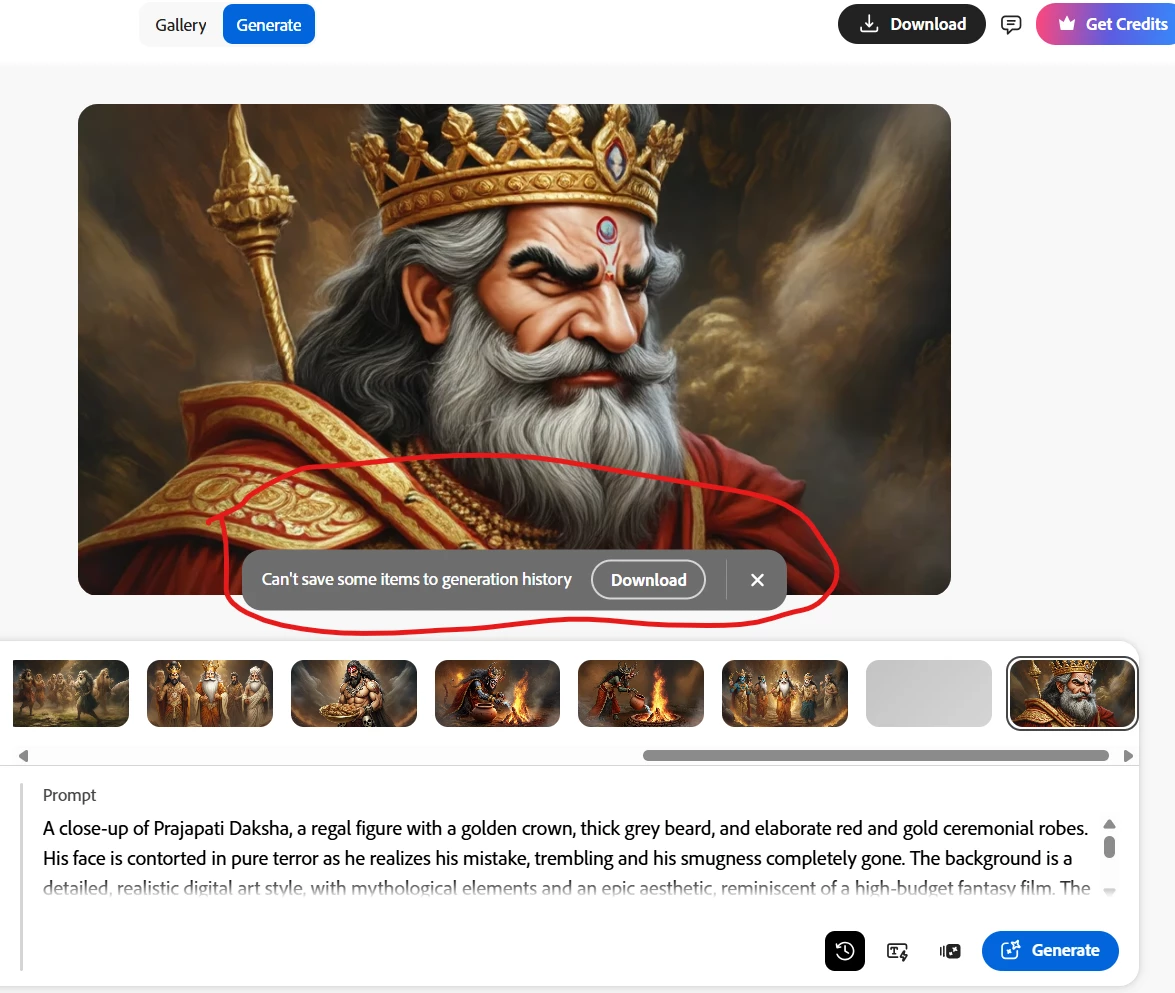
Task: Open the feedback comment icon
Action: (x=1011, y=25)
